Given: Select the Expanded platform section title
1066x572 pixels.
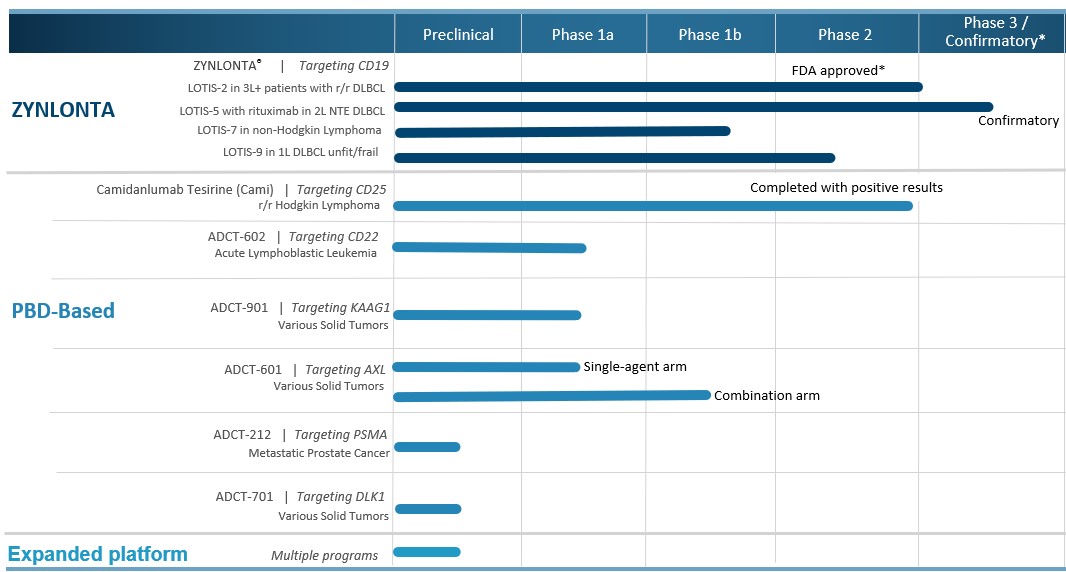Looking at the screenshot, I should point(97,554).
